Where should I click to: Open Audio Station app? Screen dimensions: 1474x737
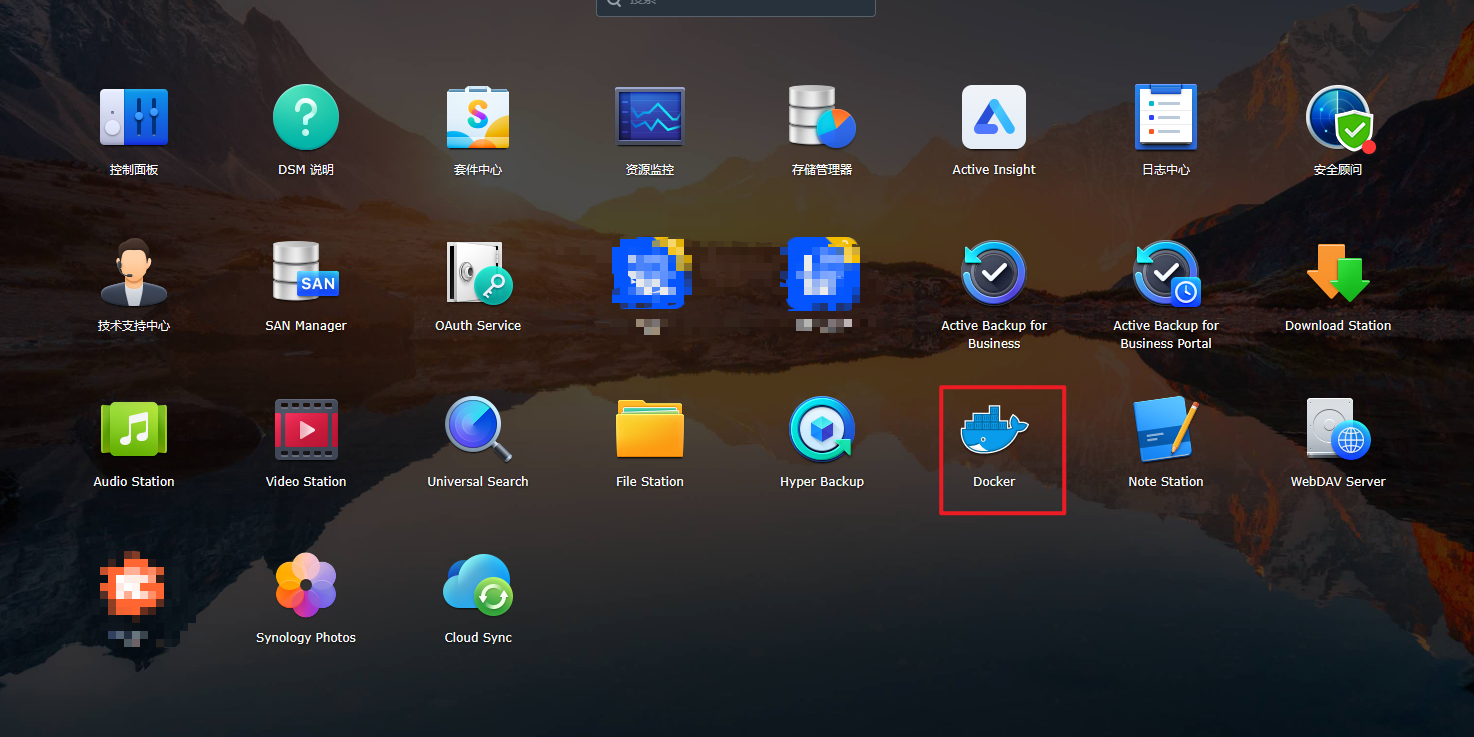click(x=134, y=429)
